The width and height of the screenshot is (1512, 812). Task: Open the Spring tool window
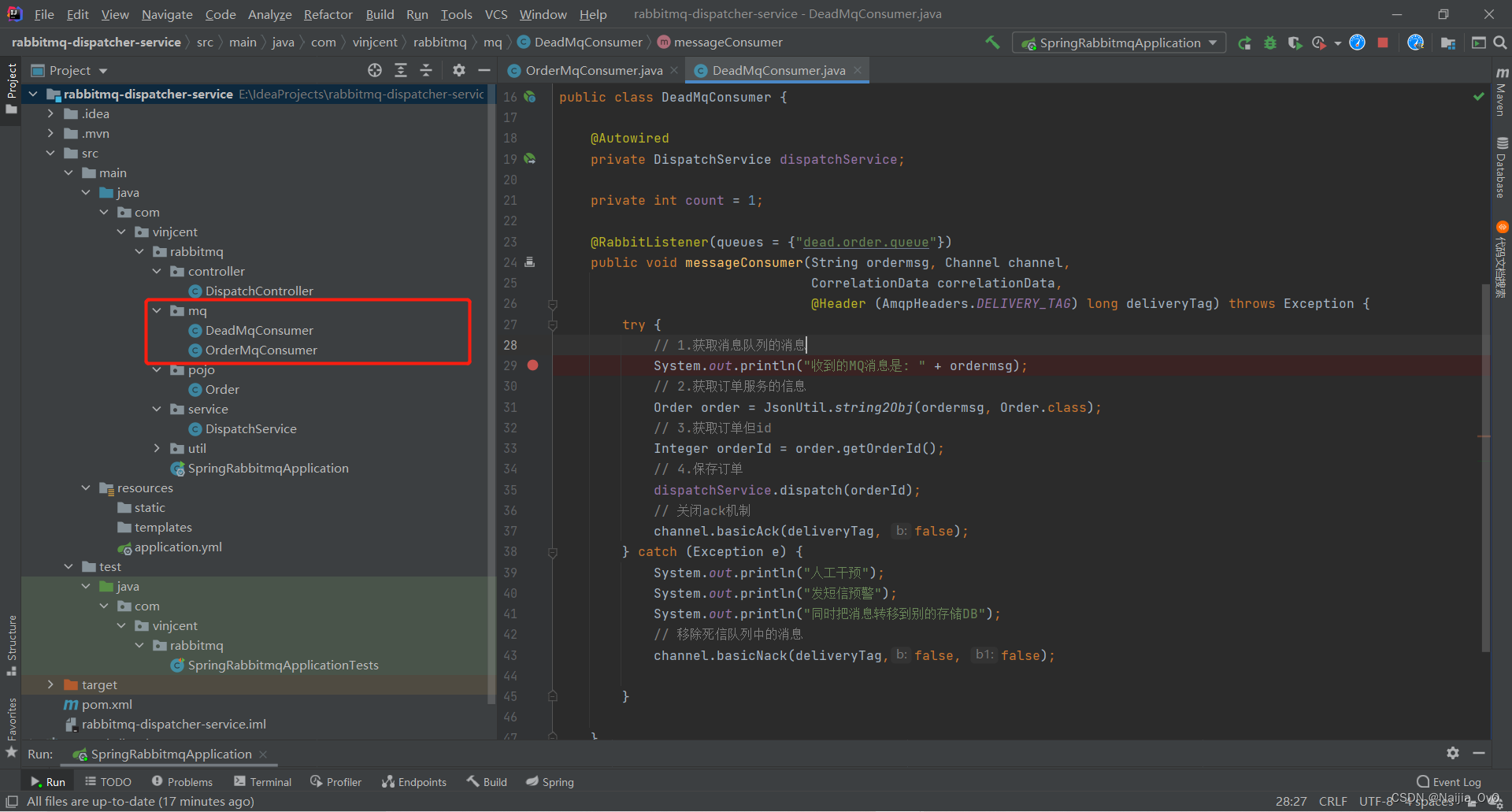pos(550,781)
